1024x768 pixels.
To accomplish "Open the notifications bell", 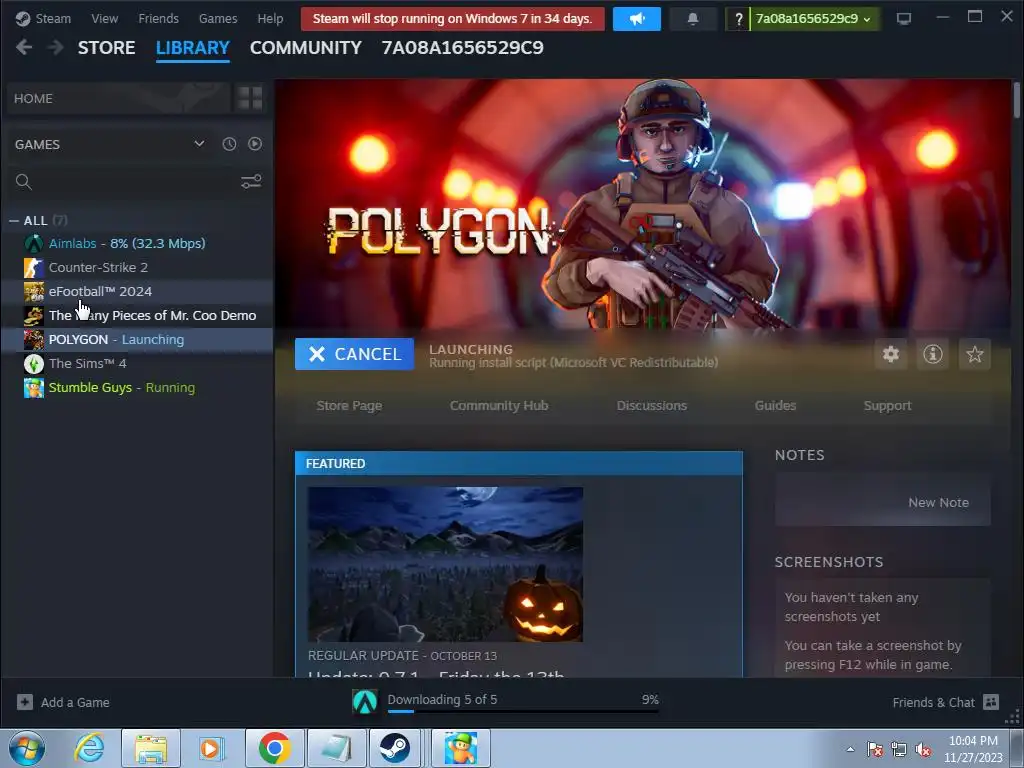I will click(693, 19).
